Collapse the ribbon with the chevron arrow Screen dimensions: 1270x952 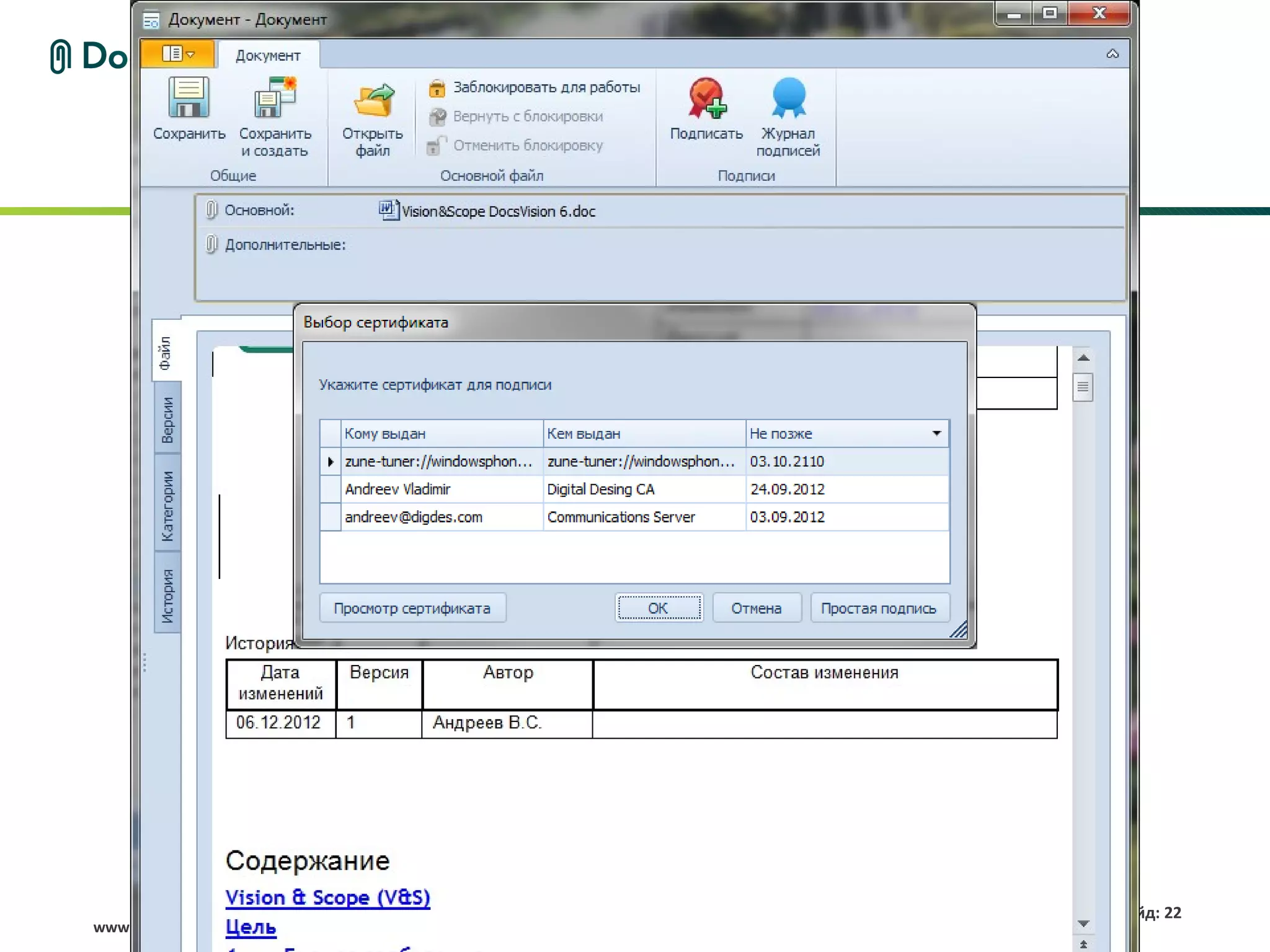(x=1112, y=54)
